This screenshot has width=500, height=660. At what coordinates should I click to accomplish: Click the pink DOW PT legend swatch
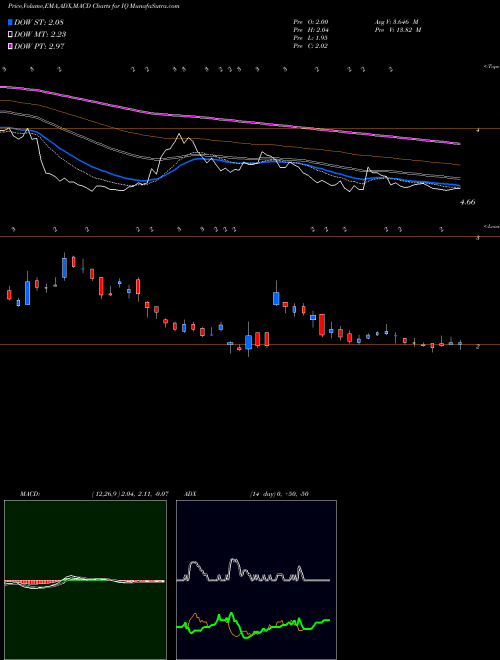point(10,46)
